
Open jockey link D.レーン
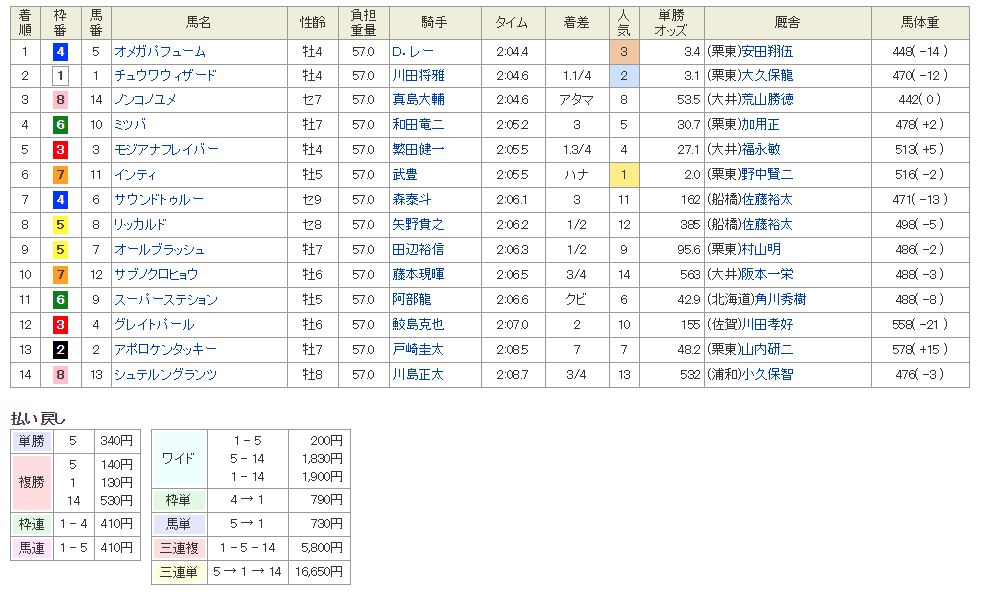point(413,52)
